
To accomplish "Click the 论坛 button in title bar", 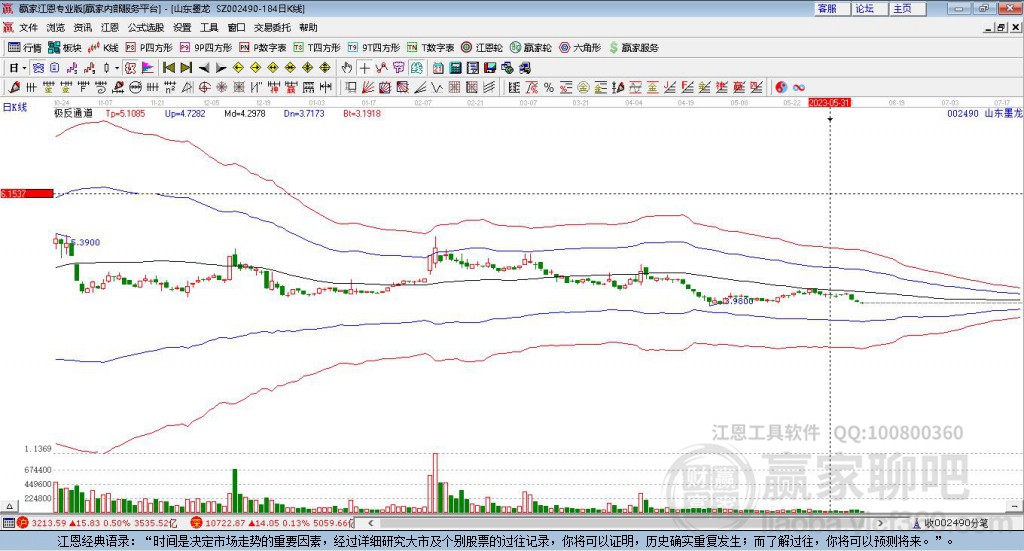I will coord(870,8).
